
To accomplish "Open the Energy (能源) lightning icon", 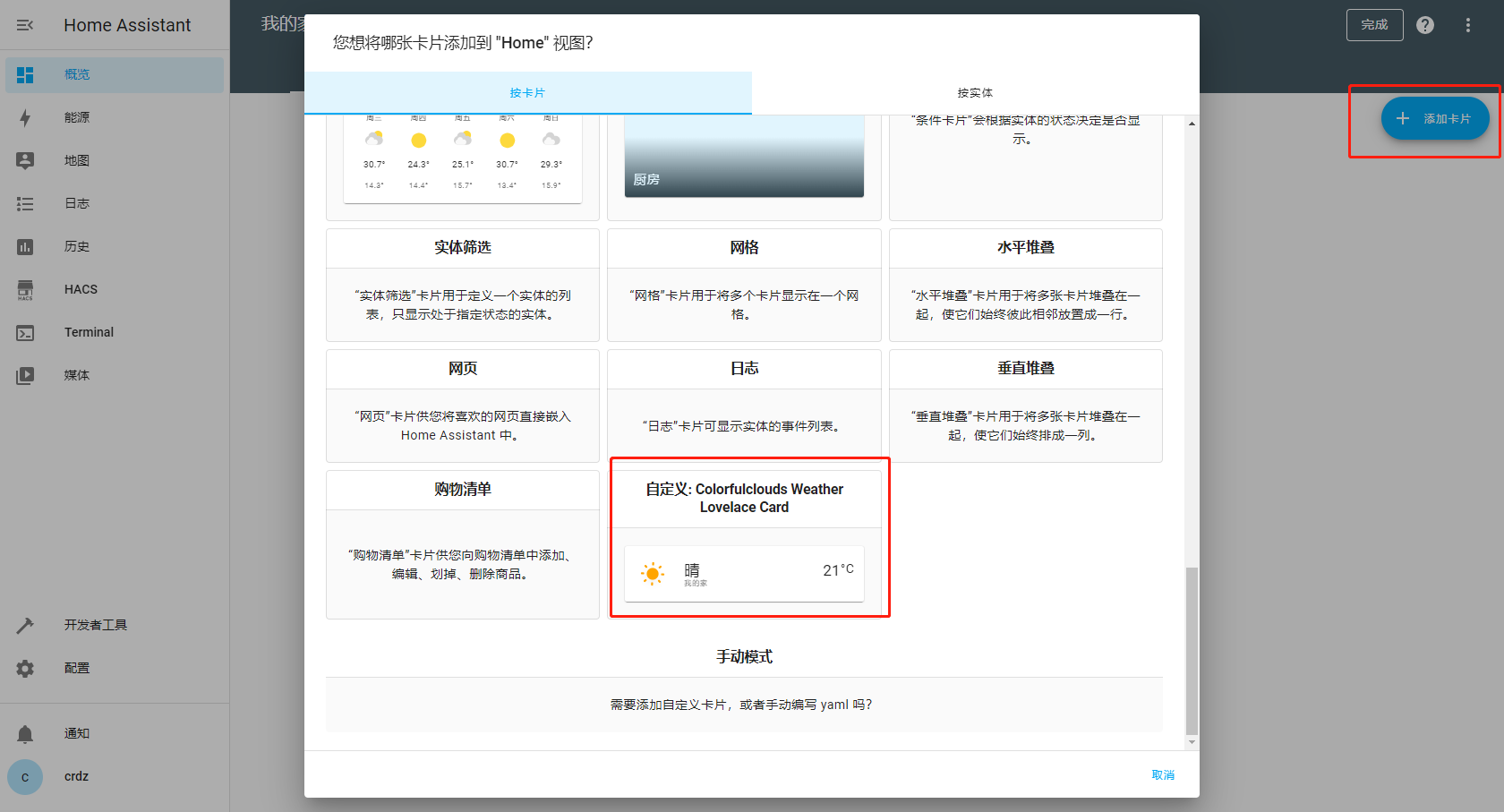I will (25, 117).
